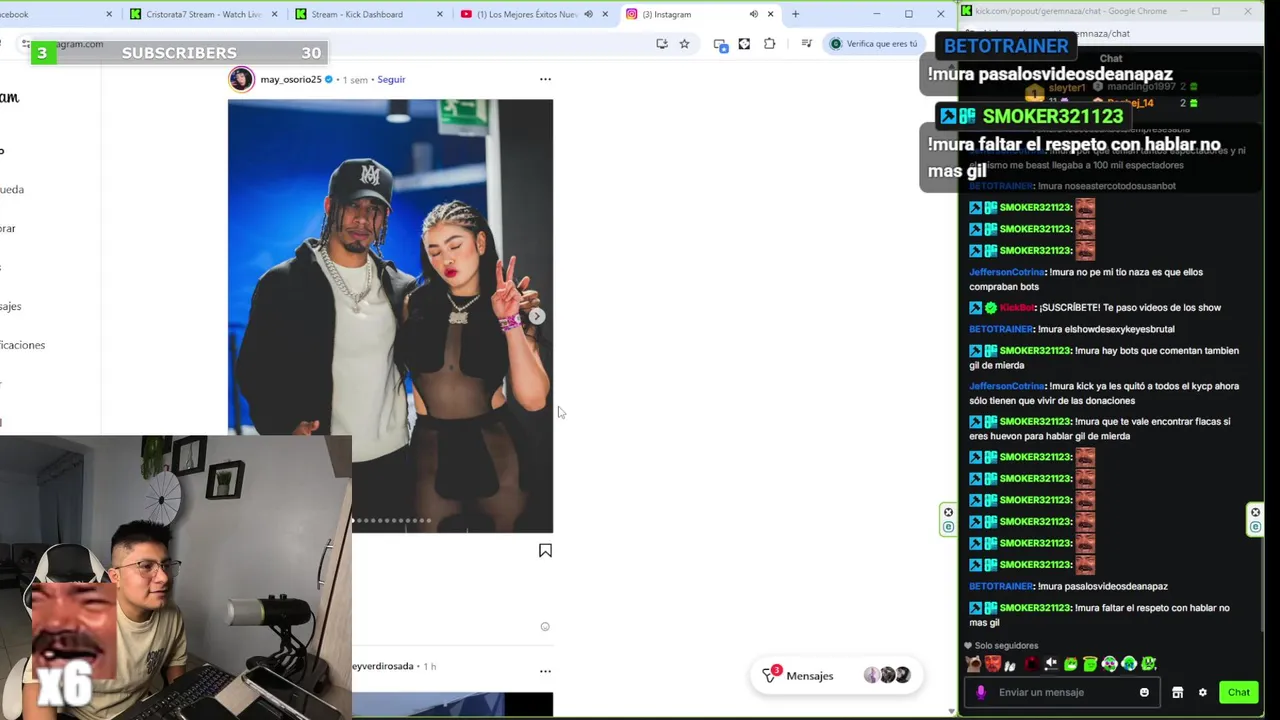
Task: Switch to Cristorata7 Stream tab
Action: (203, 14)
